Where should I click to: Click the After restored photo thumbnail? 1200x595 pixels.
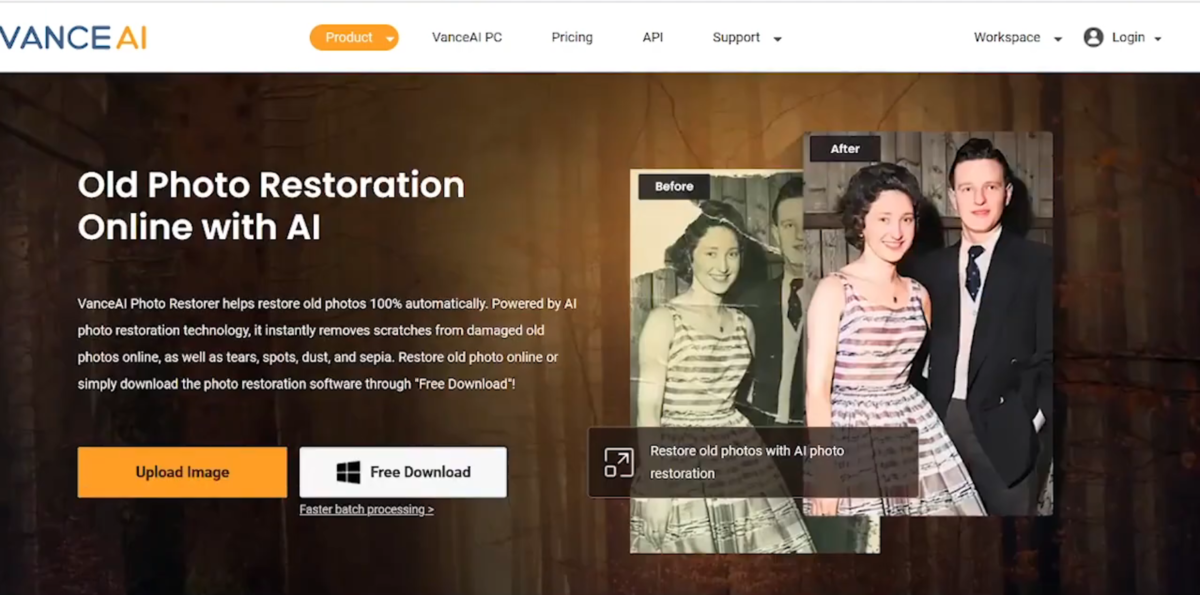(x=928, y=322)
